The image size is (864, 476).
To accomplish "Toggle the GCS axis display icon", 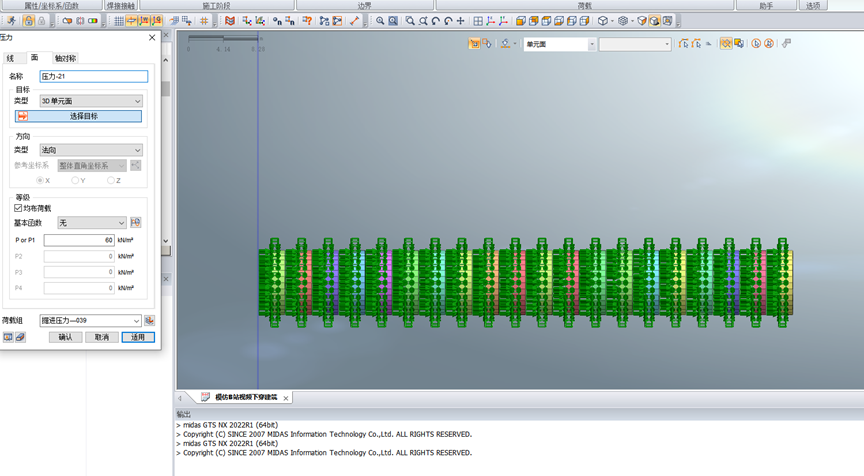I will click(157, 21).
